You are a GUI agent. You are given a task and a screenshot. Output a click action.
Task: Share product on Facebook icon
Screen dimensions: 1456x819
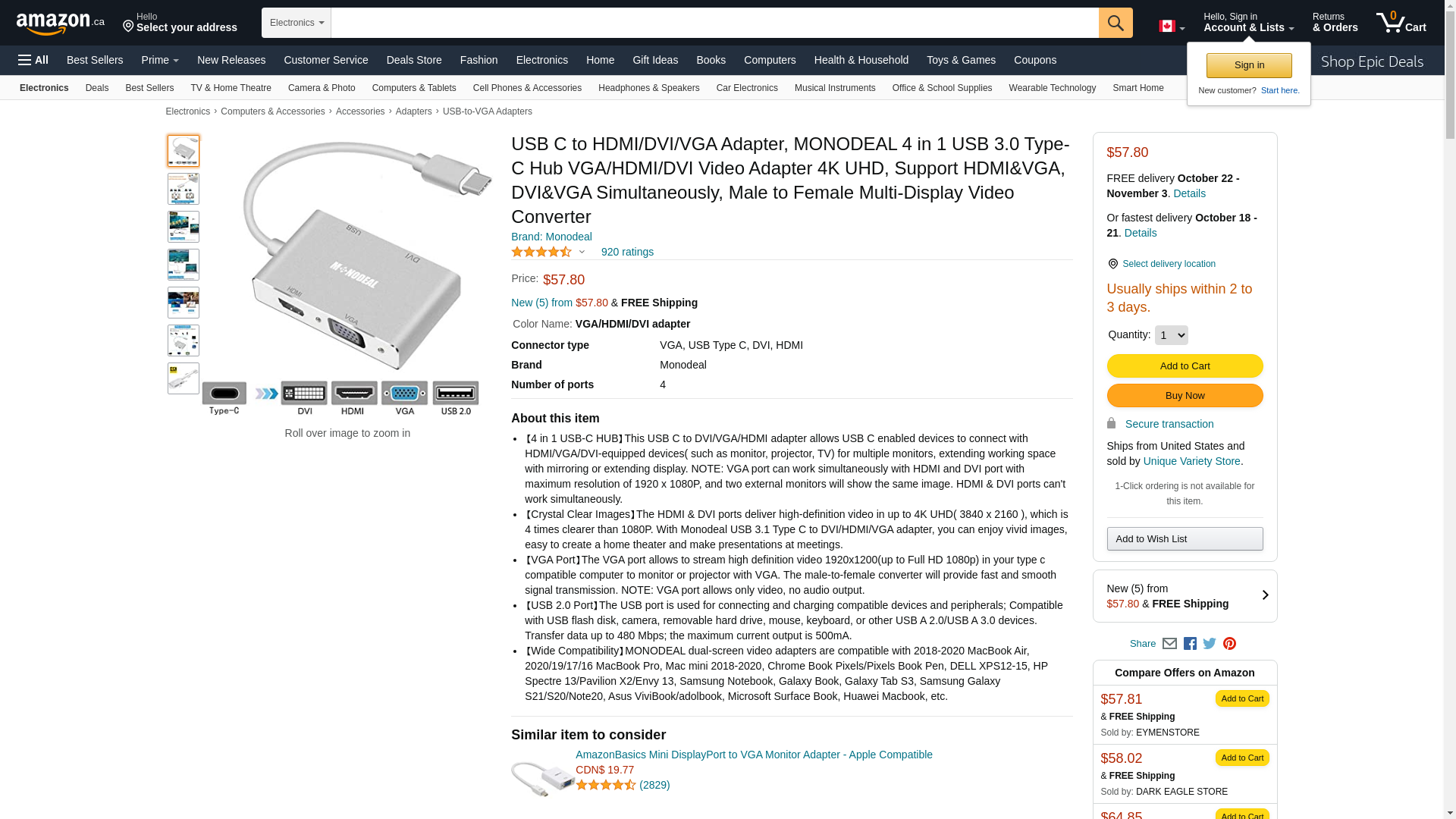tap(1190, 644)
